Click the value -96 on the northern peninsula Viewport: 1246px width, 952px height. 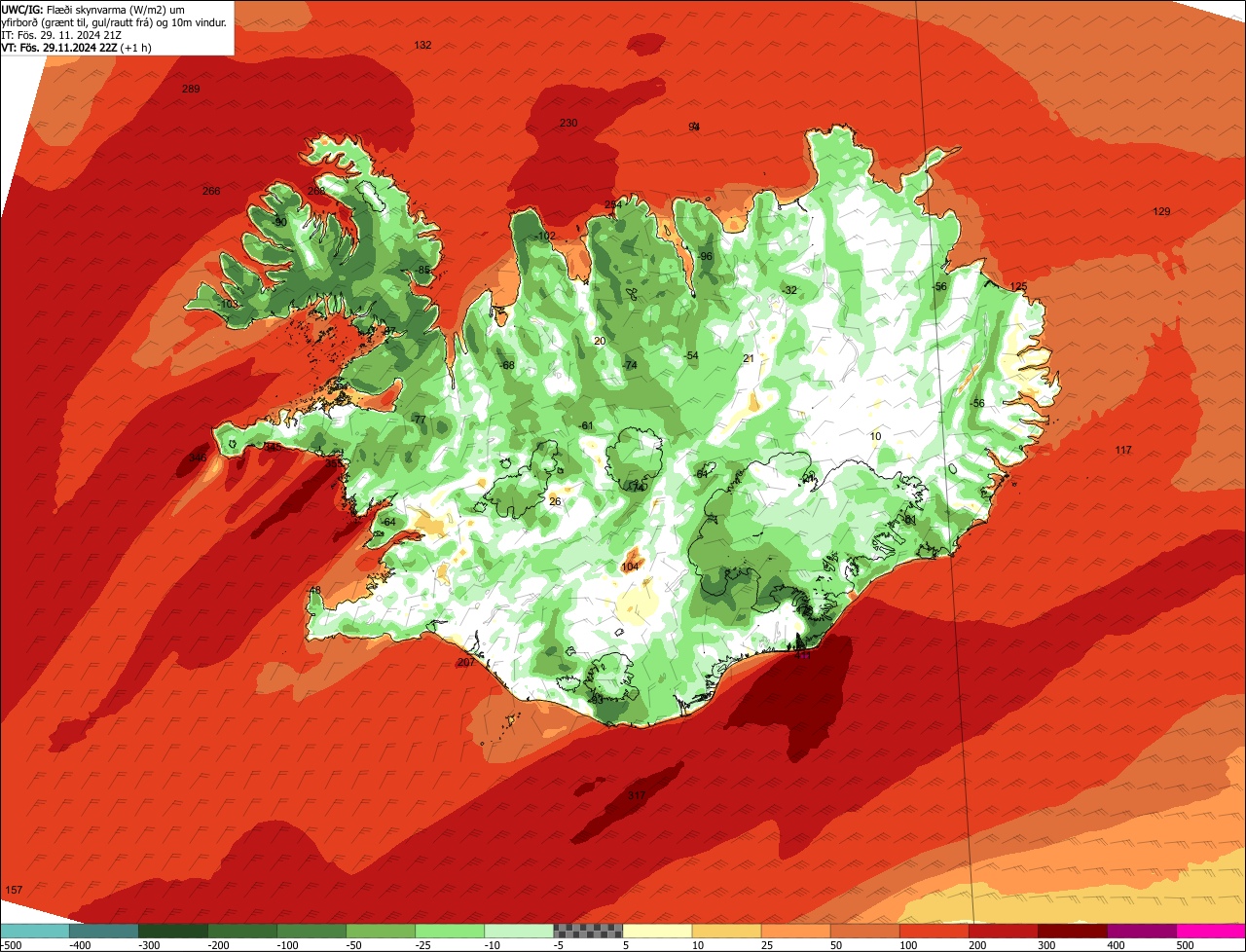click(706, 257)
